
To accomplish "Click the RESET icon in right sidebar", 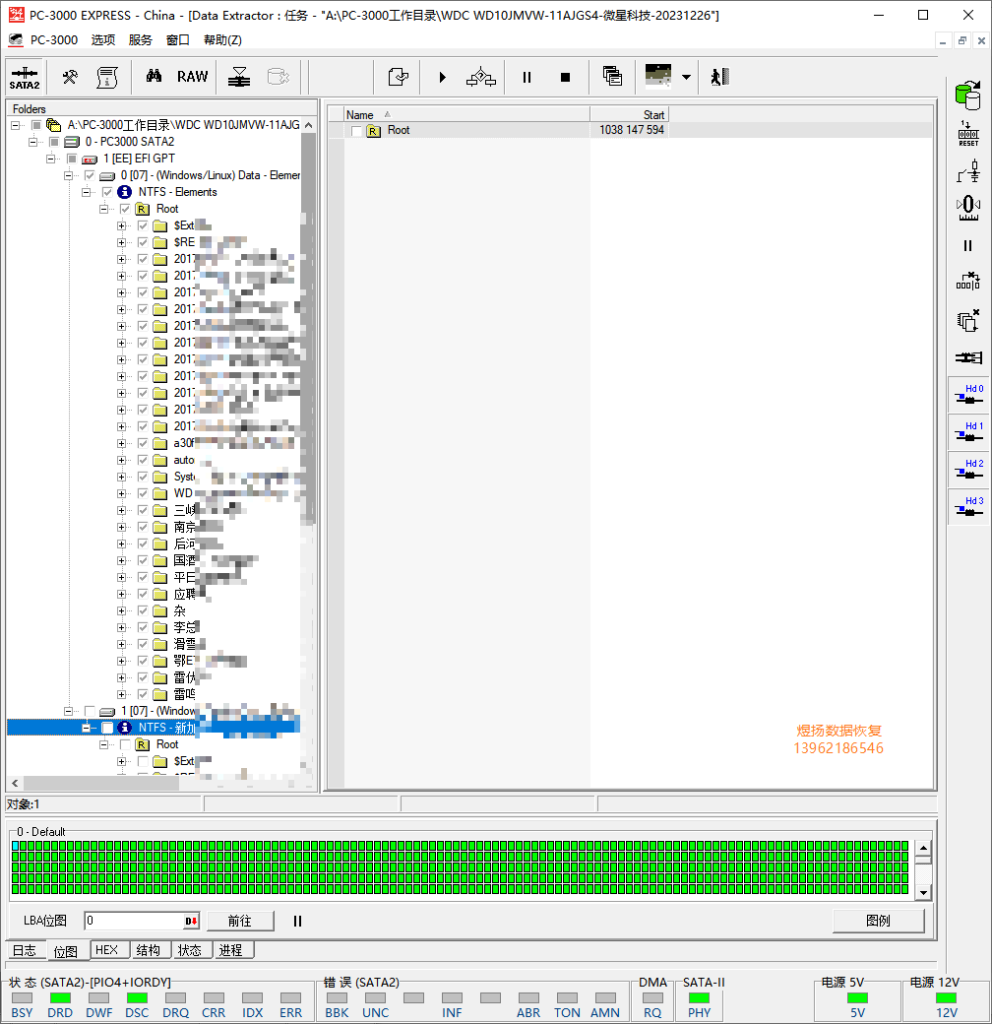I will pyautogui.click(x=968, y=134).
